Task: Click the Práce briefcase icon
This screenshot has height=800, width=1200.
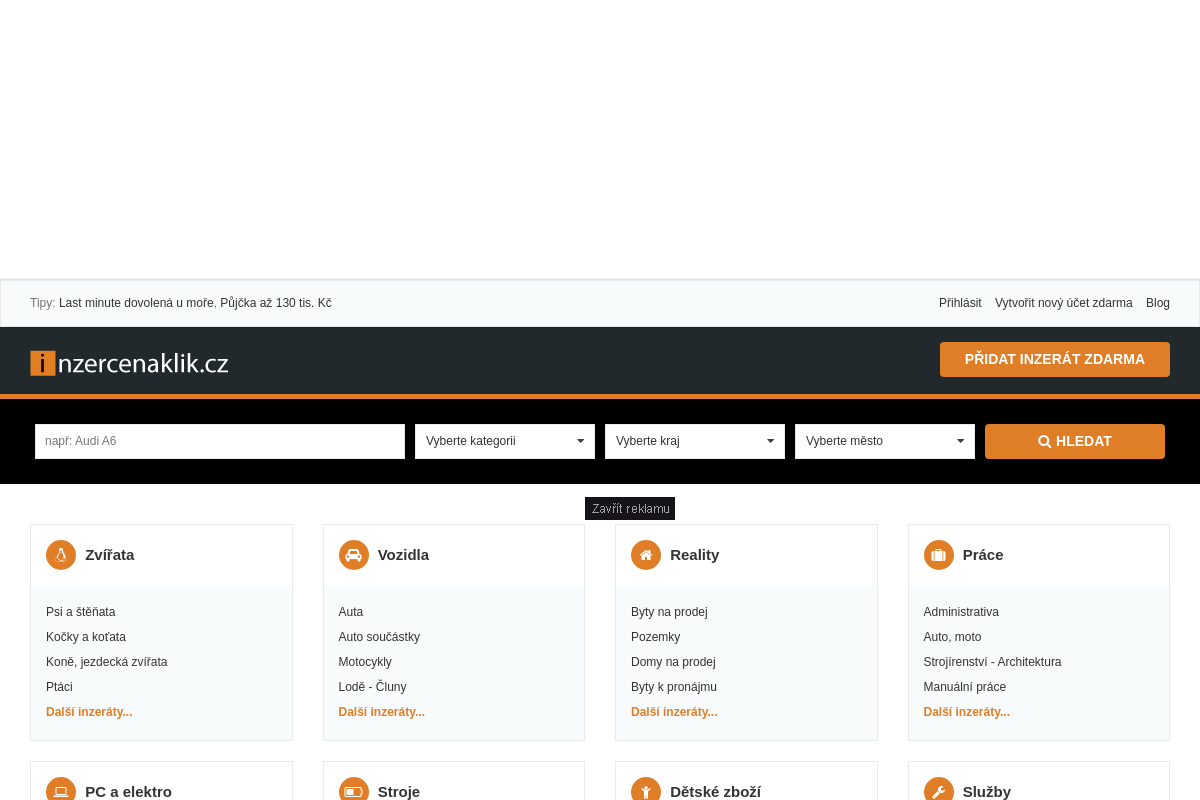Action: click(x=939, y=555)
